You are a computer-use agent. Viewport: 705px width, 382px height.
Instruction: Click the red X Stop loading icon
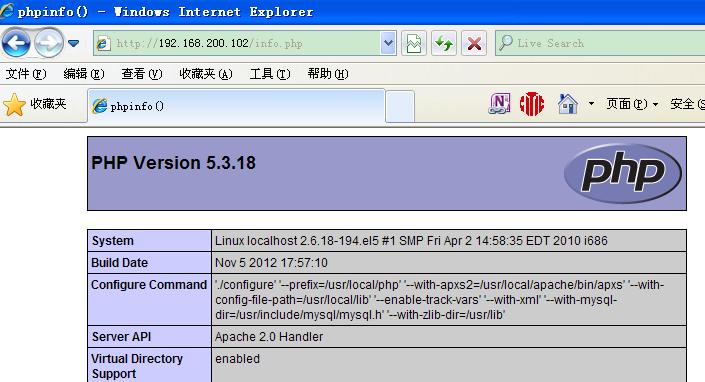click(474, 43)
